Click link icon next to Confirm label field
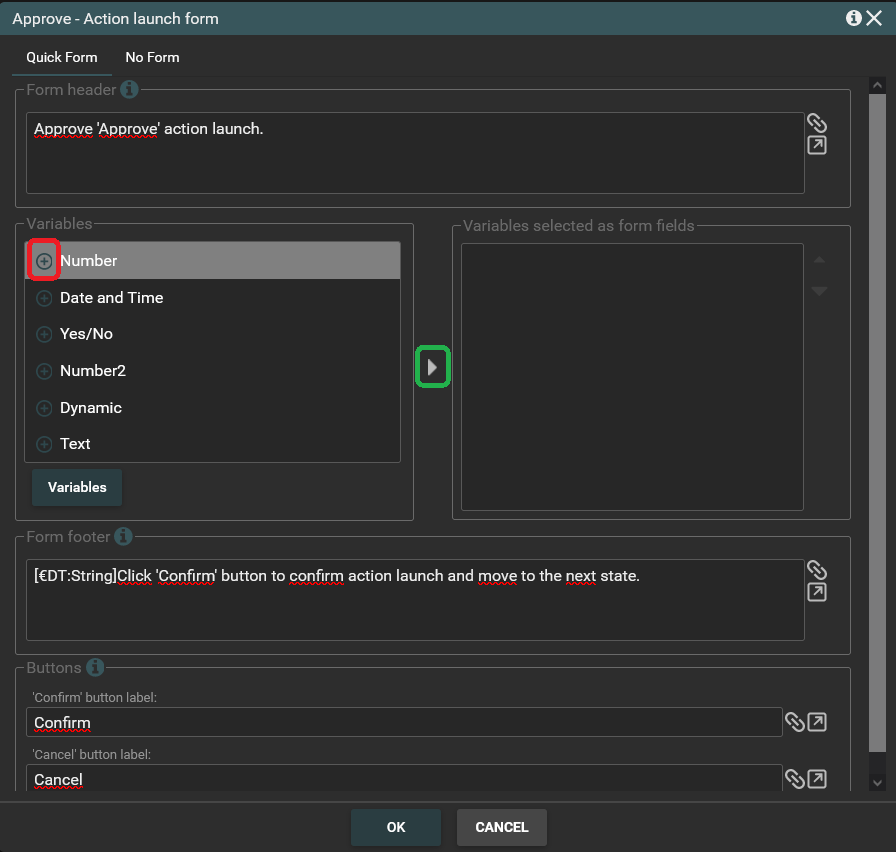The width and height of the screenshot is (896, 852). click(x=795, y=722)
